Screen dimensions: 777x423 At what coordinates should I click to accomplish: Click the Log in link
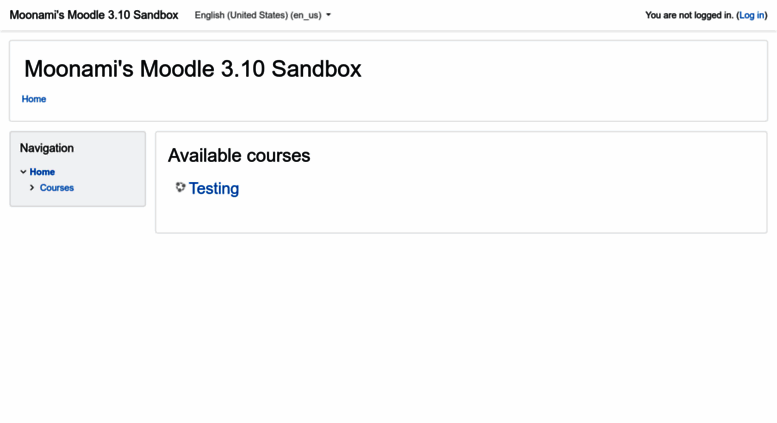click(x=751, y=15)
